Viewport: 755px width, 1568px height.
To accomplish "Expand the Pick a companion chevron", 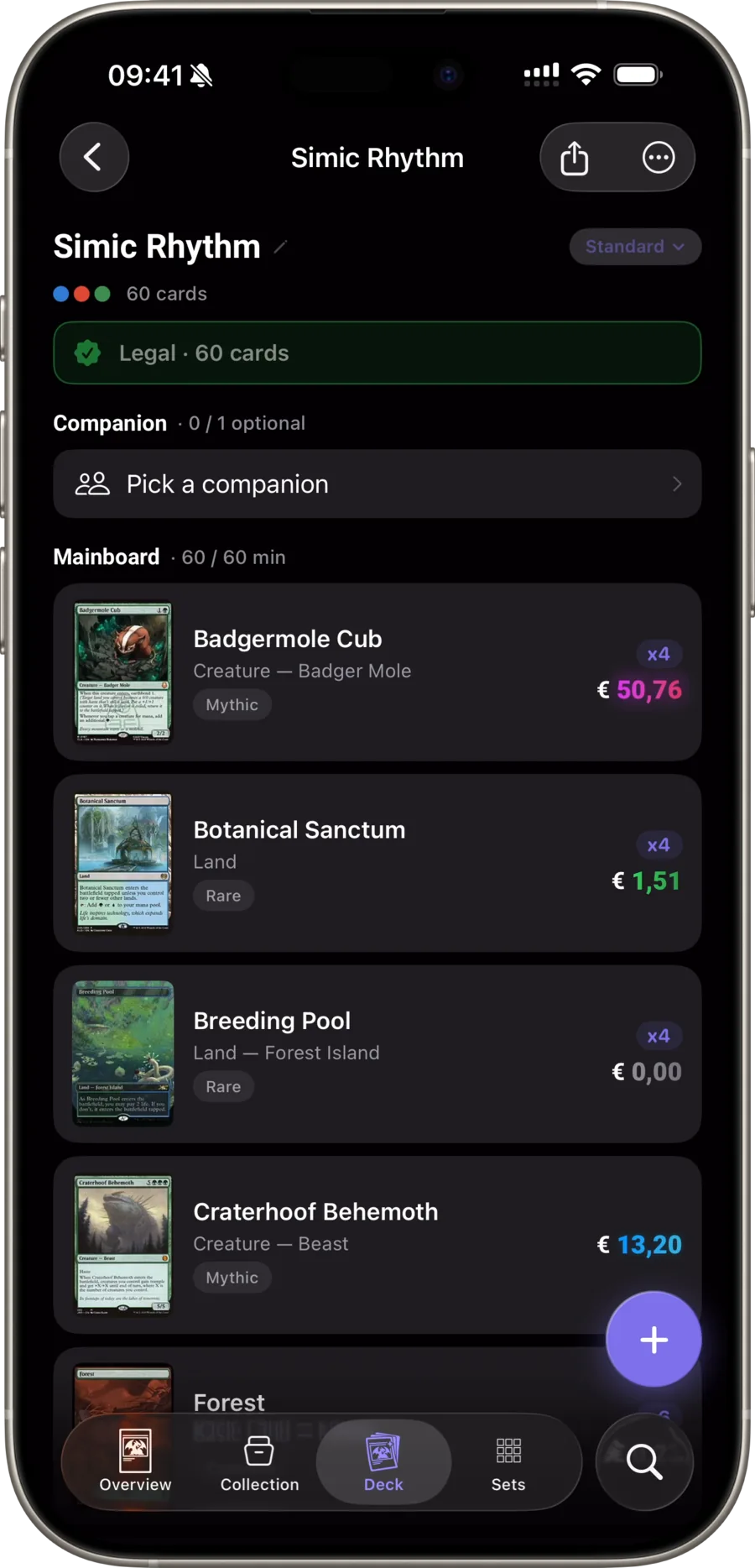I will point(677,484).
